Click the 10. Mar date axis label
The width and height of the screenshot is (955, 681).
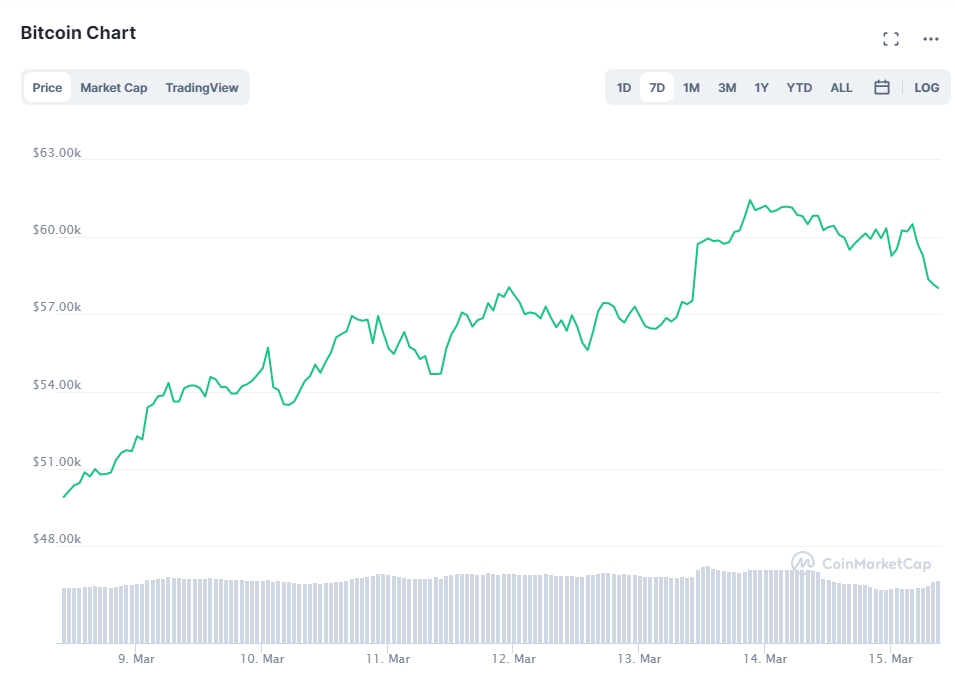[x=263, y=658]
